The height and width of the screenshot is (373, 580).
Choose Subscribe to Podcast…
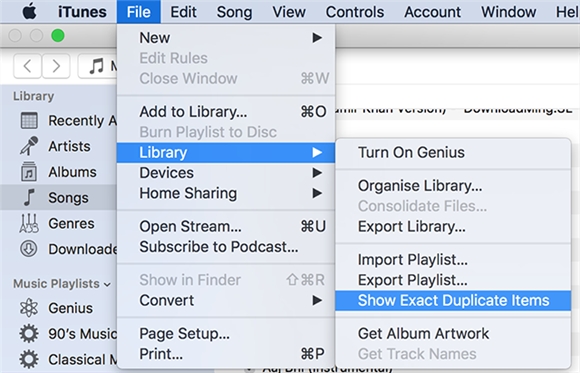(226, 247)
